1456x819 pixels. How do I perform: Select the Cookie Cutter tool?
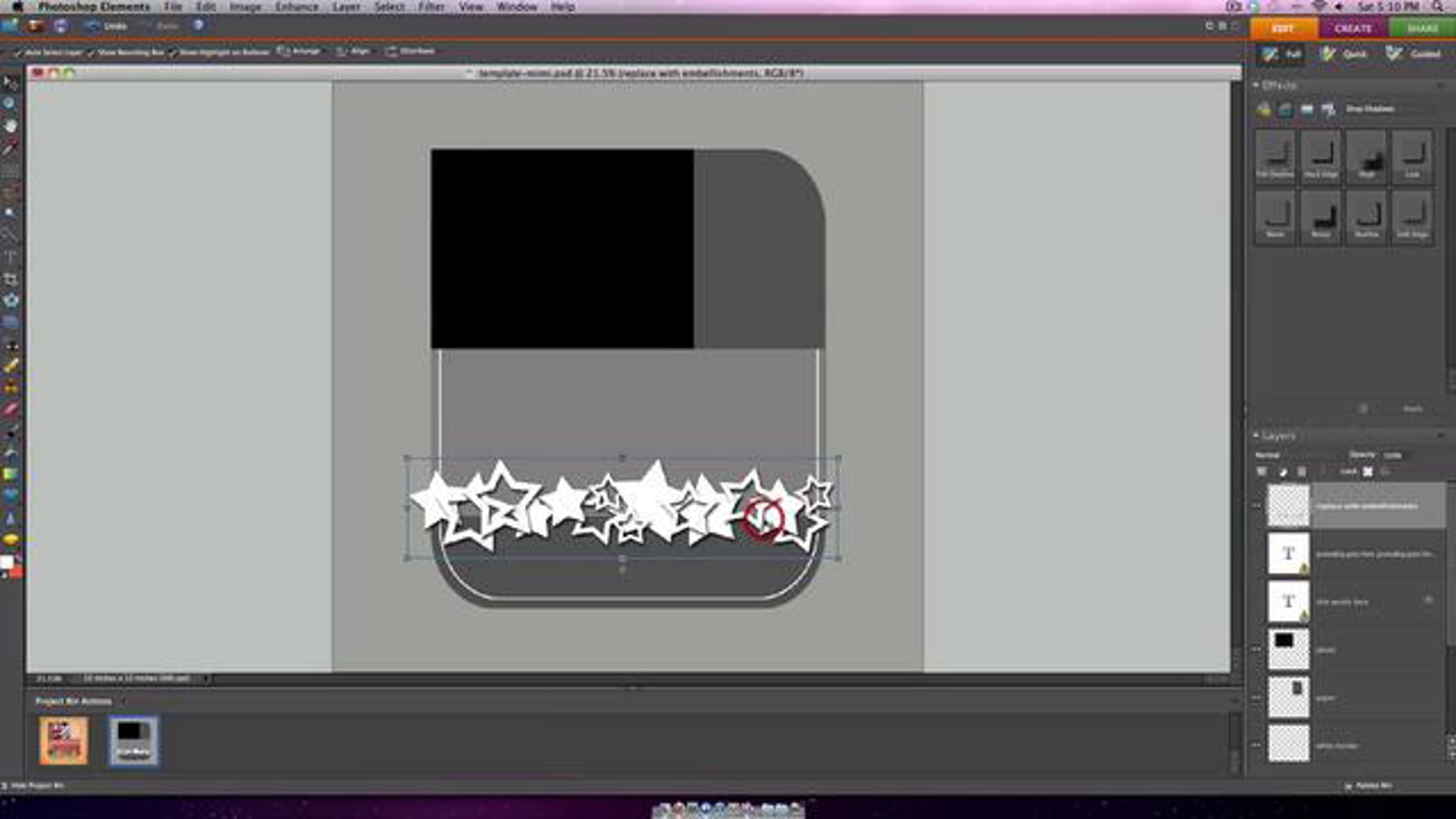10,301
